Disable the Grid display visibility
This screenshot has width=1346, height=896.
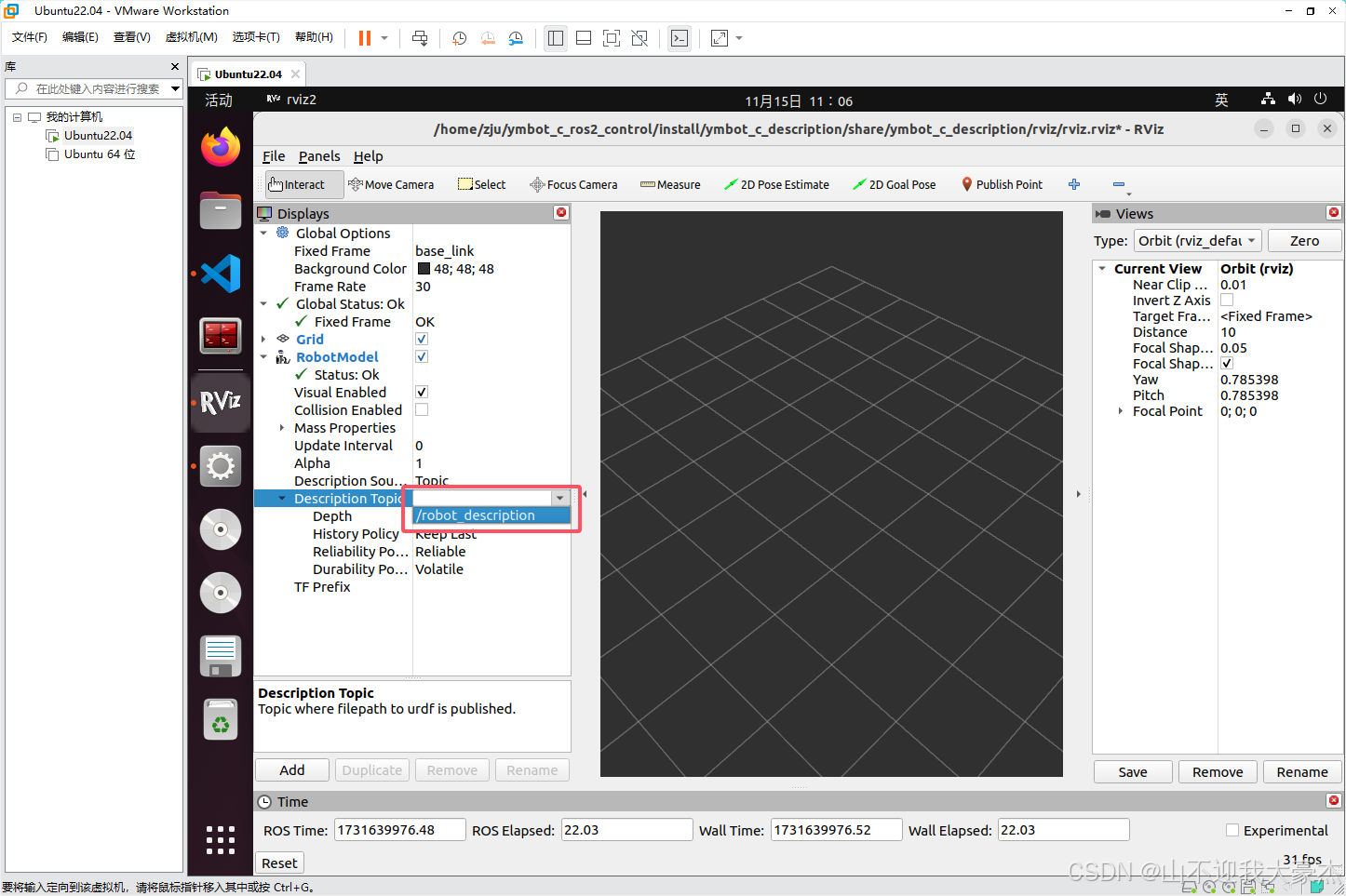coord(421,338)
